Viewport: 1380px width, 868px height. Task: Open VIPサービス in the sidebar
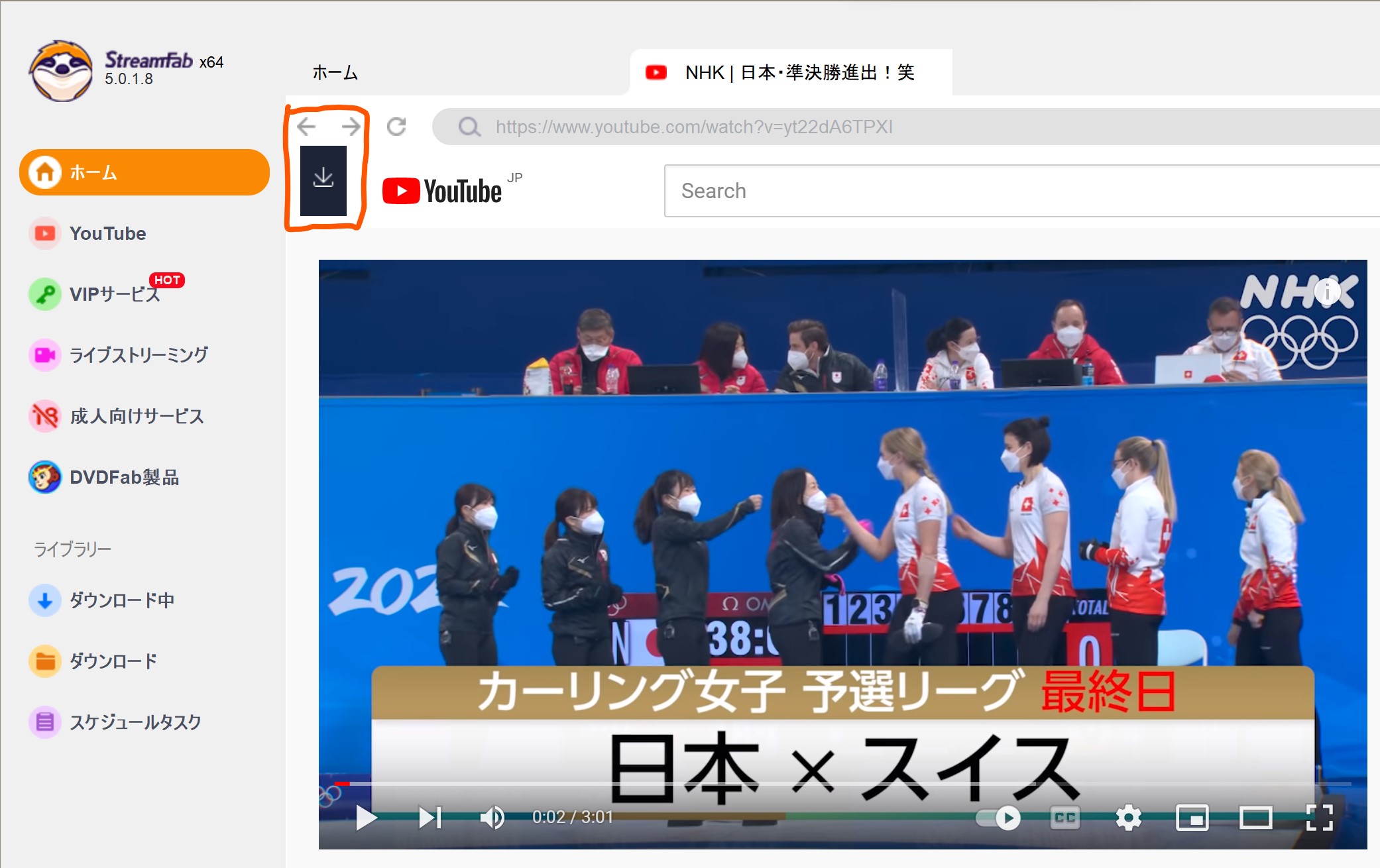pos(114,294)
